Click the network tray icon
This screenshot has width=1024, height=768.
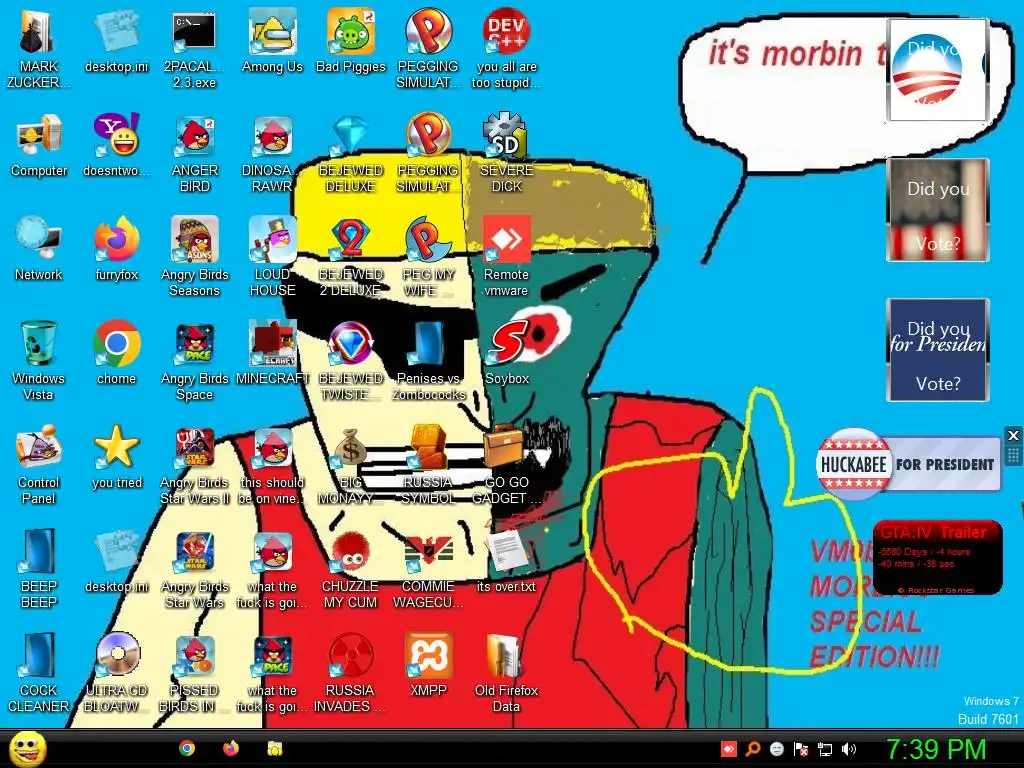[x=825, y=749]
